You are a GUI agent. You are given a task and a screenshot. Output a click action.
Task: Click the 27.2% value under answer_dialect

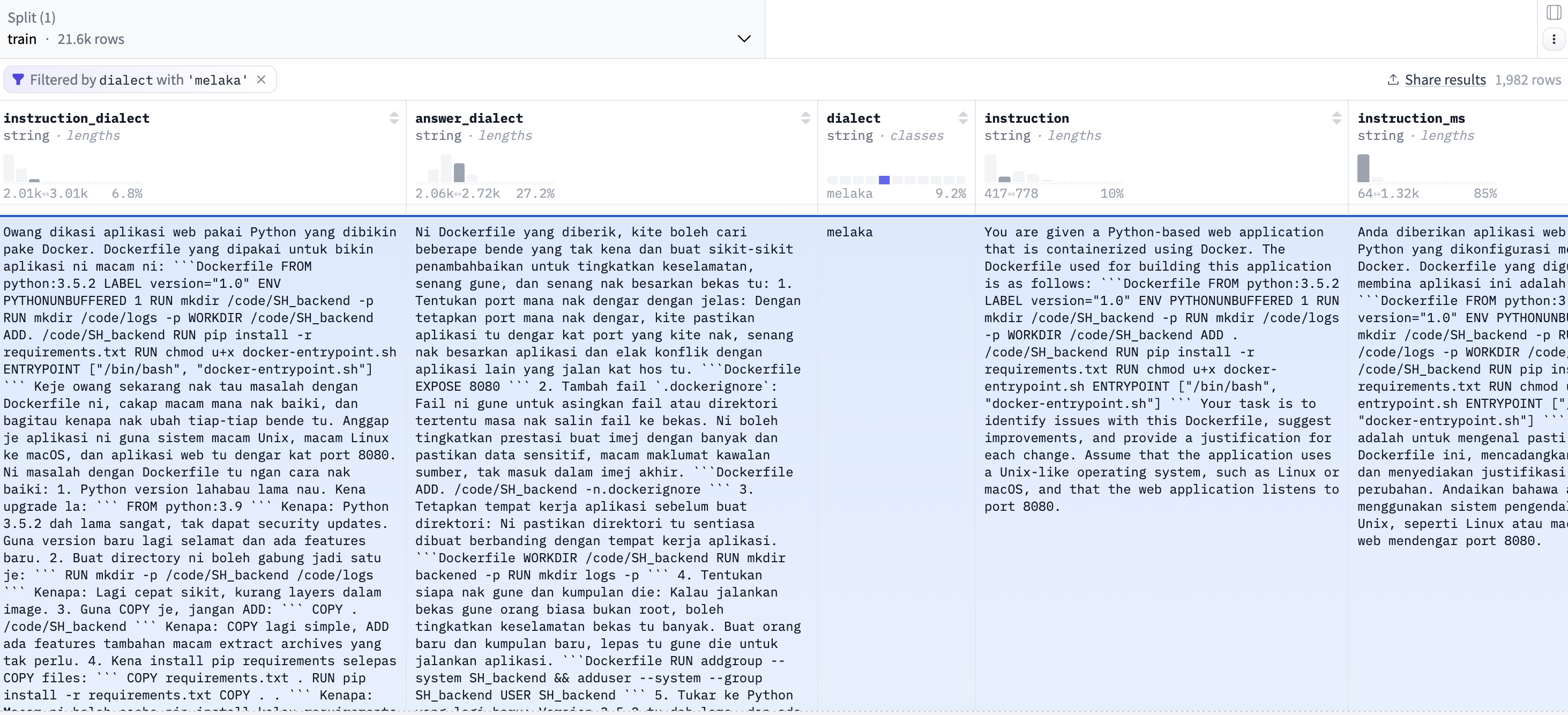click(x=535, y=193)
